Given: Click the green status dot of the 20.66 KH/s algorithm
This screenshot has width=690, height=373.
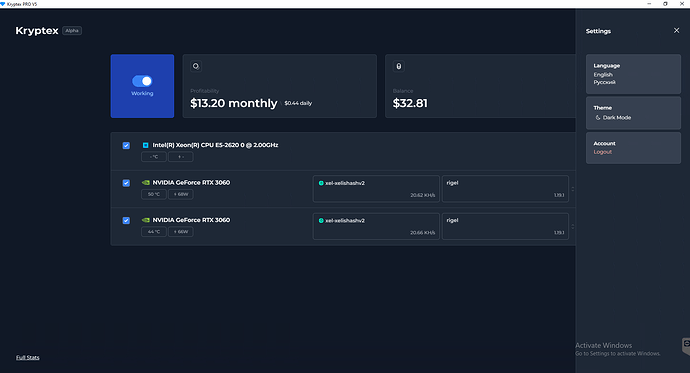Looking at the screenshot, I should (321, 220).
